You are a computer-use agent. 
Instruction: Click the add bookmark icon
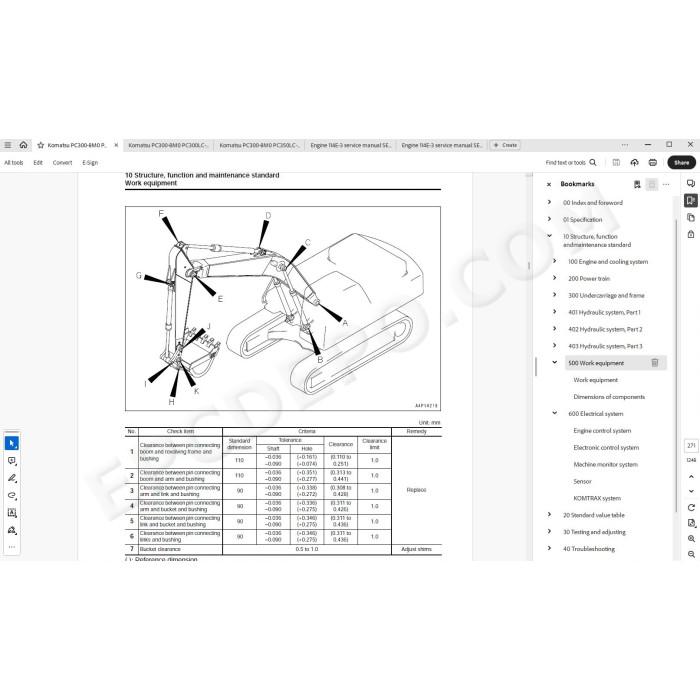pyautogui.click(x=637, y=184)
